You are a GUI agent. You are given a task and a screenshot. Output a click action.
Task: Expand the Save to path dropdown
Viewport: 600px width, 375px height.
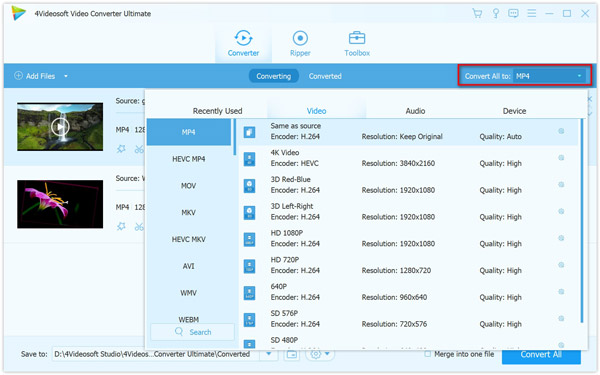[x=269, y=354]
